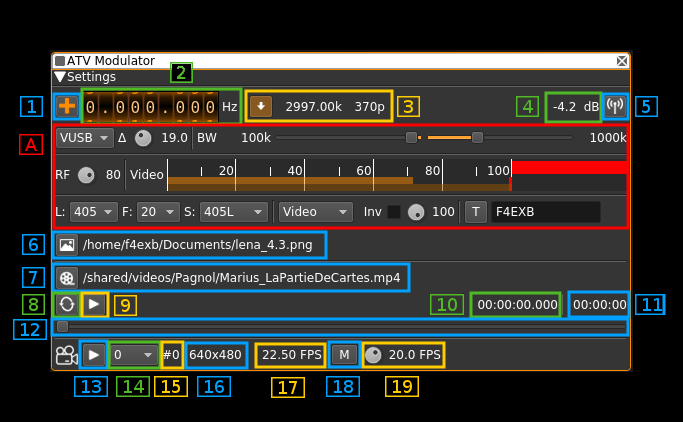Enable the Inv video inversion checkbox
The image size is (683, 422).
pos(394,212)
